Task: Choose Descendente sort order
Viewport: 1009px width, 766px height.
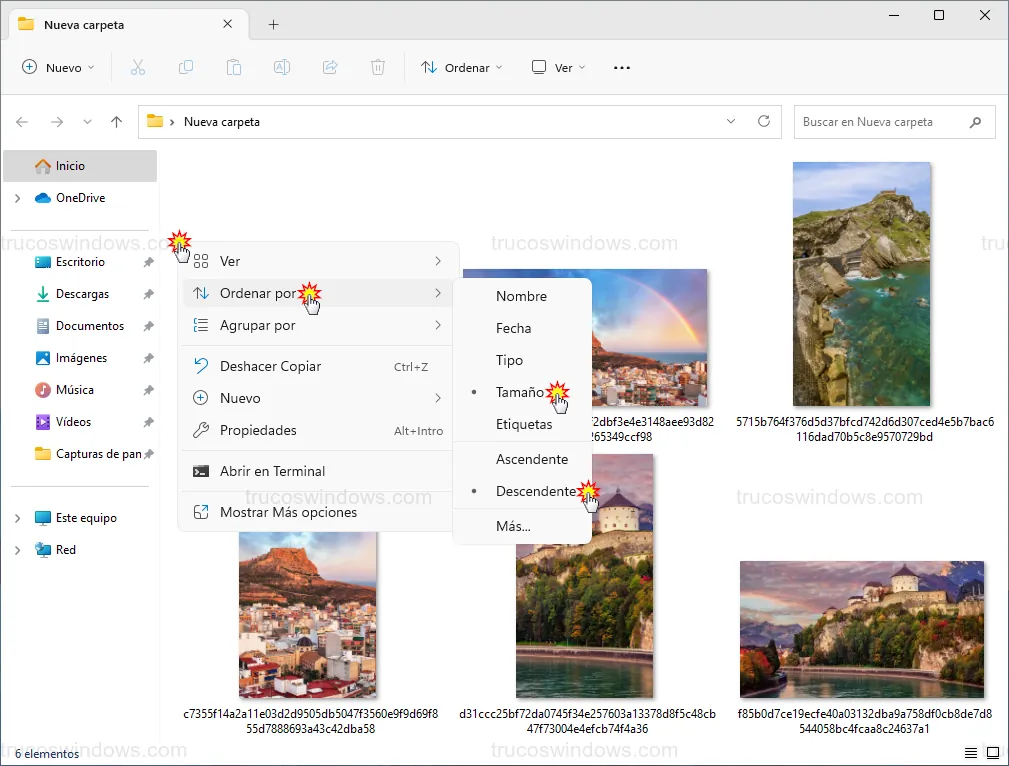Action: 535,491
